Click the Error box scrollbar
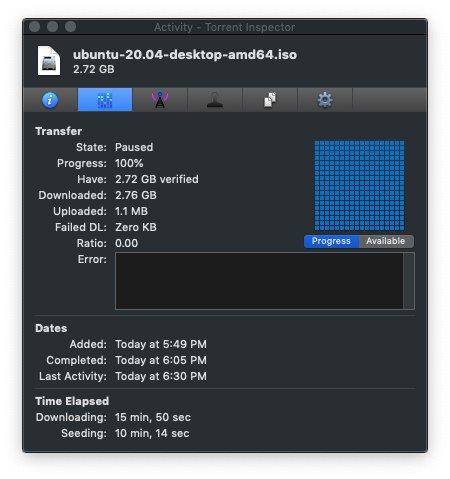This screenshot has height=479, width=450. click(x=409, y=281)
